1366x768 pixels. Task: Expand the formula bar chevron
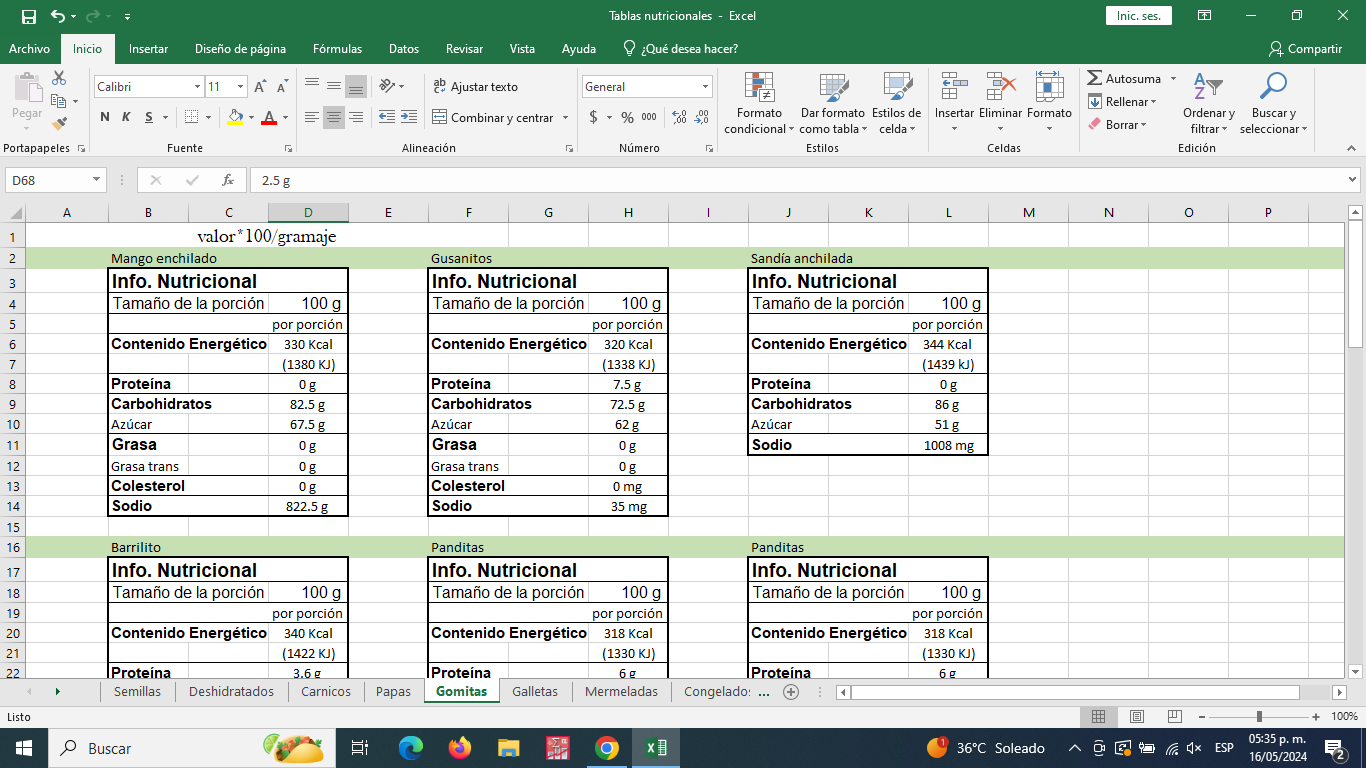pos(1353,180)
